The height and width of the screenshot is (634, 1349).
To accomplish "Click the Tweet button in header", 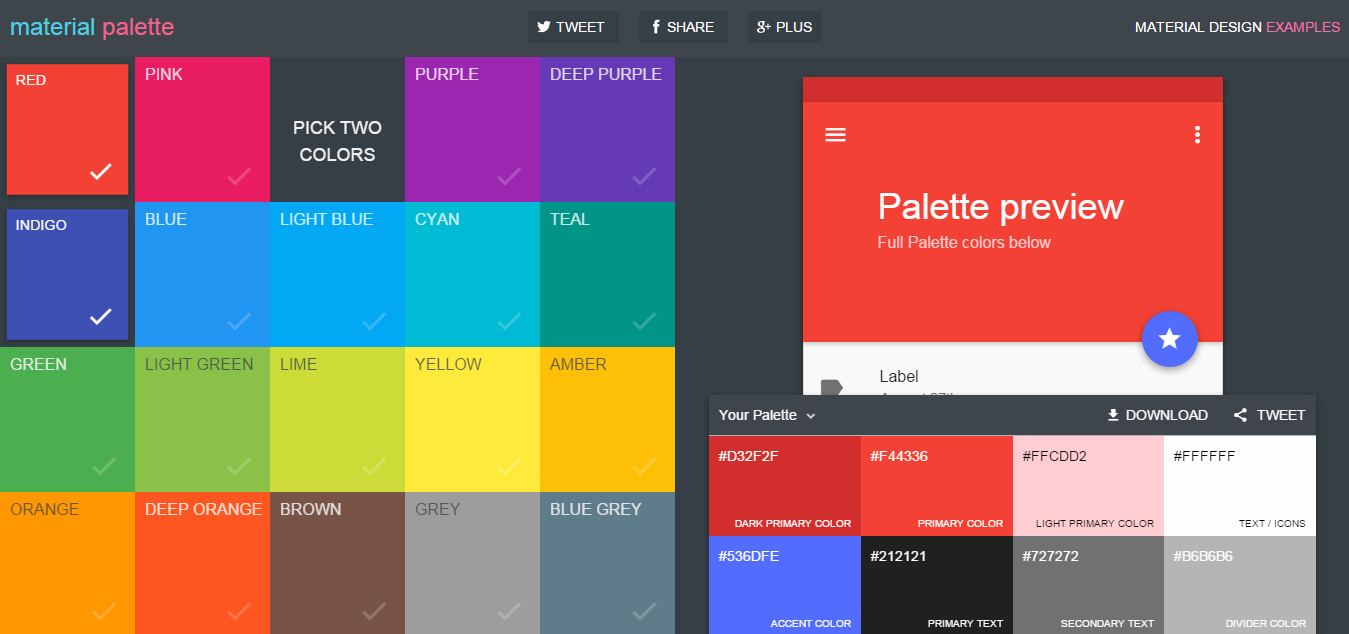I will (573, 27).
